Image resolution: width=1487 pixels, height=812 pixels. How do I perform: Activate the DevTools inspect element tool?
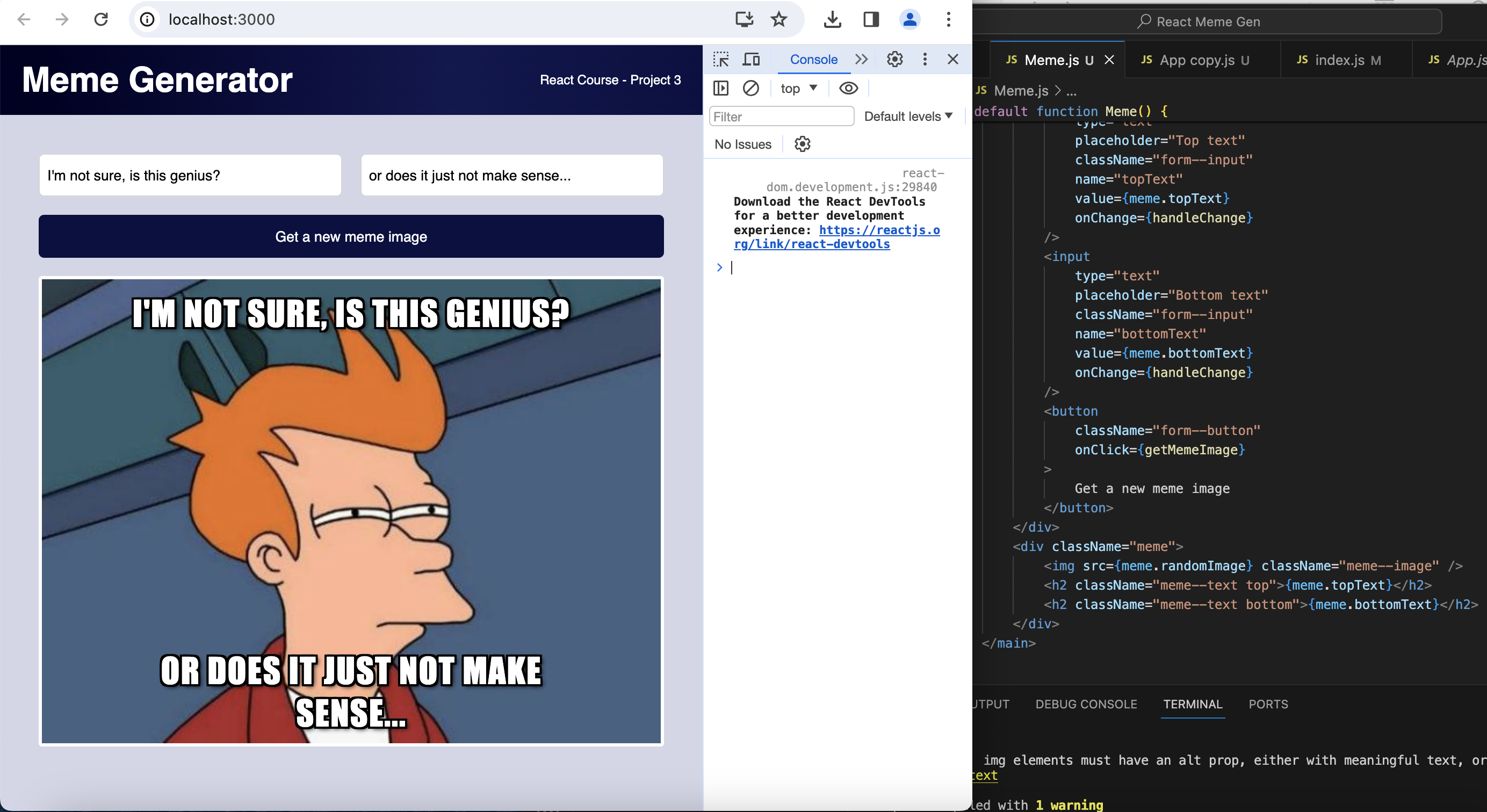point(721,60)
